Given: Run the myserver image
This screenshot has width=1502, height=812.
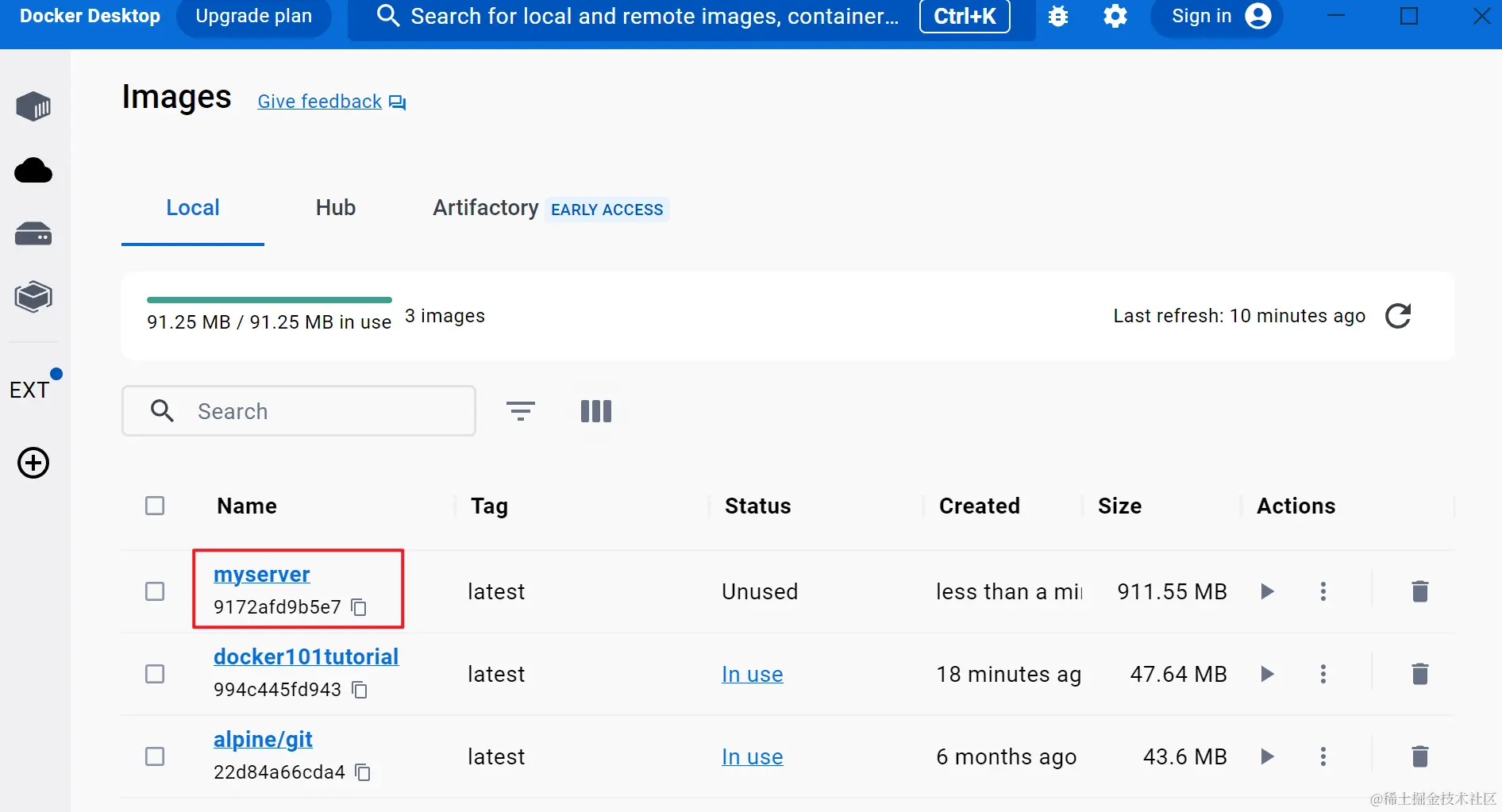Looking at the screenshot, I should click(x=1267, y=591).
